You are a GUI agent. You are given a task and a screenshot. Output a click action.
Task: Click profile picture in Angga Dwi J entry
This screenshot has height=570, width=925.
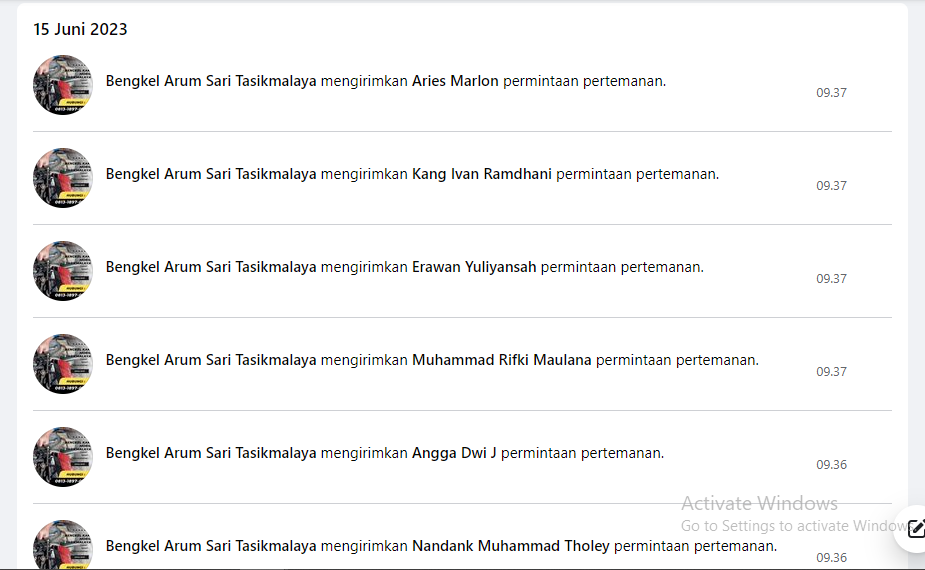coord(63,457)
